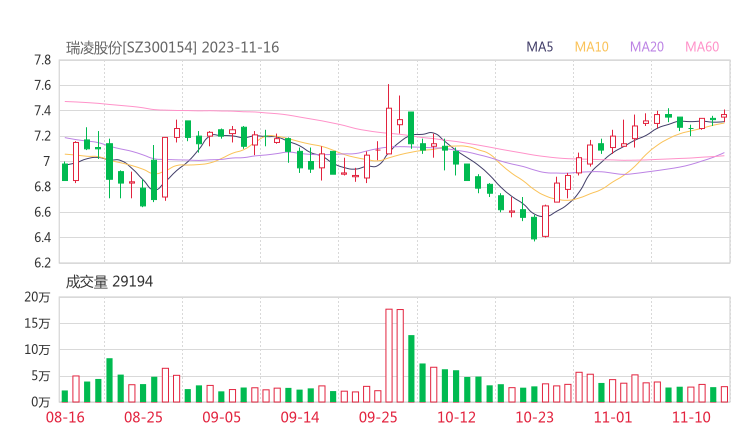740x440 pixels.
Task: Click the first green candlestick on 08-16
Action: coord(65,172)
